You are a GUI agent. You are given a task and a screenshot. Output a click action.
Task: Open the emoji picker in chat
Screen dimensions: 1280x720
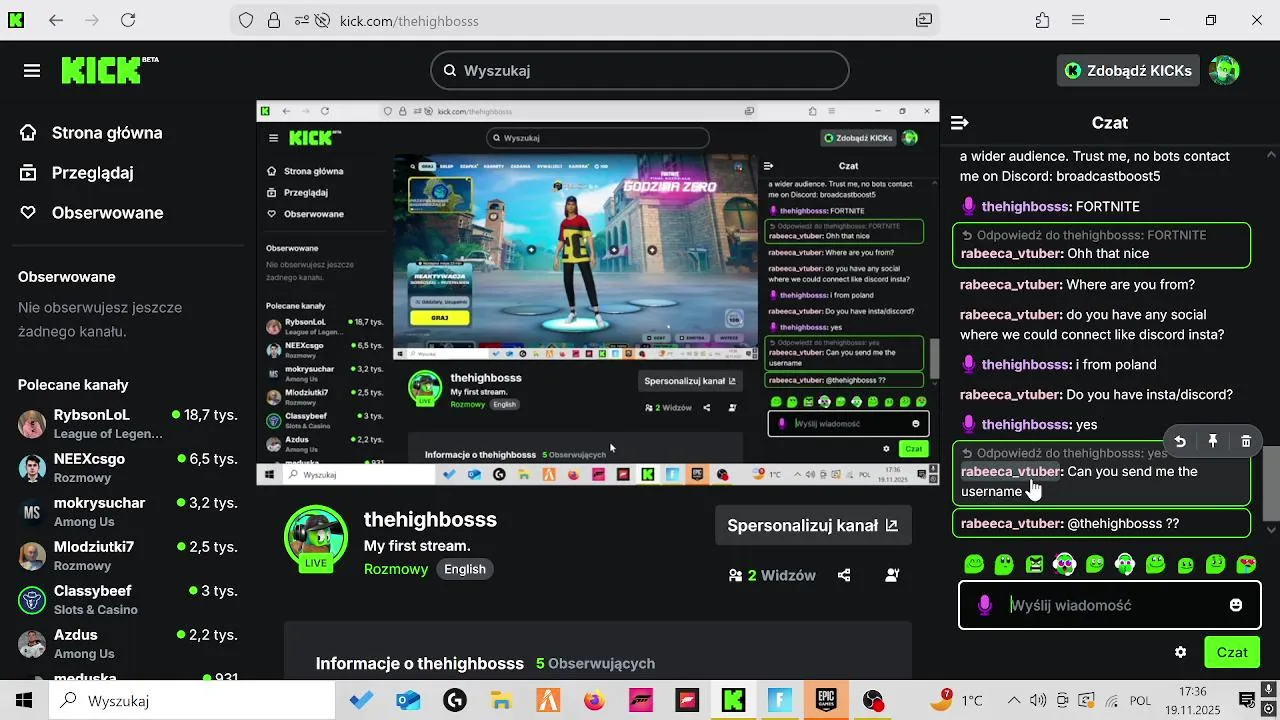(x=1236, y=605)
